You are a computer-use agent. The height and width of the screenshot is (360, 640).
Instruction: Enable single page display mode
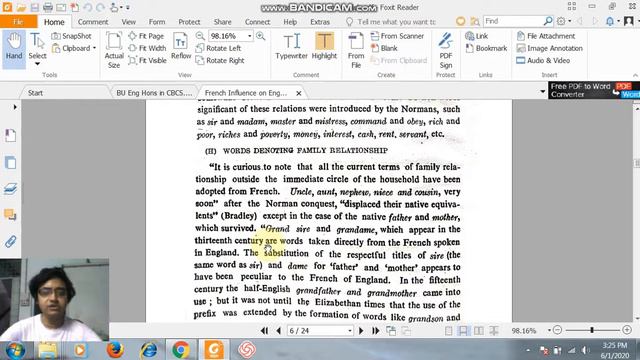[449, 331]
